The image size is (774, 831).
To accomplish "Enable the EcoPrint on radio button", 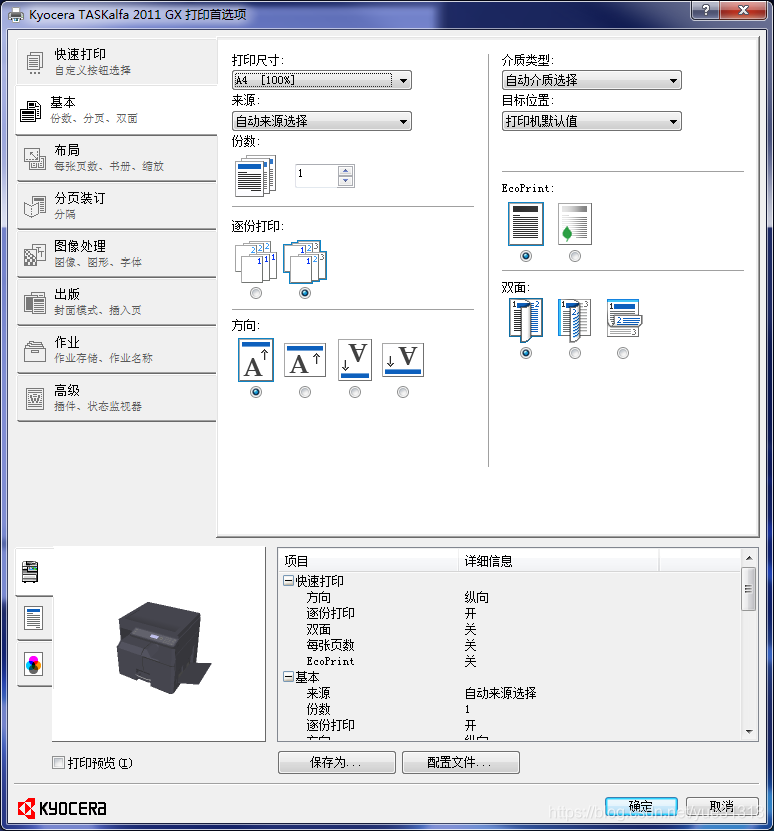I will (x=575, y=257).
